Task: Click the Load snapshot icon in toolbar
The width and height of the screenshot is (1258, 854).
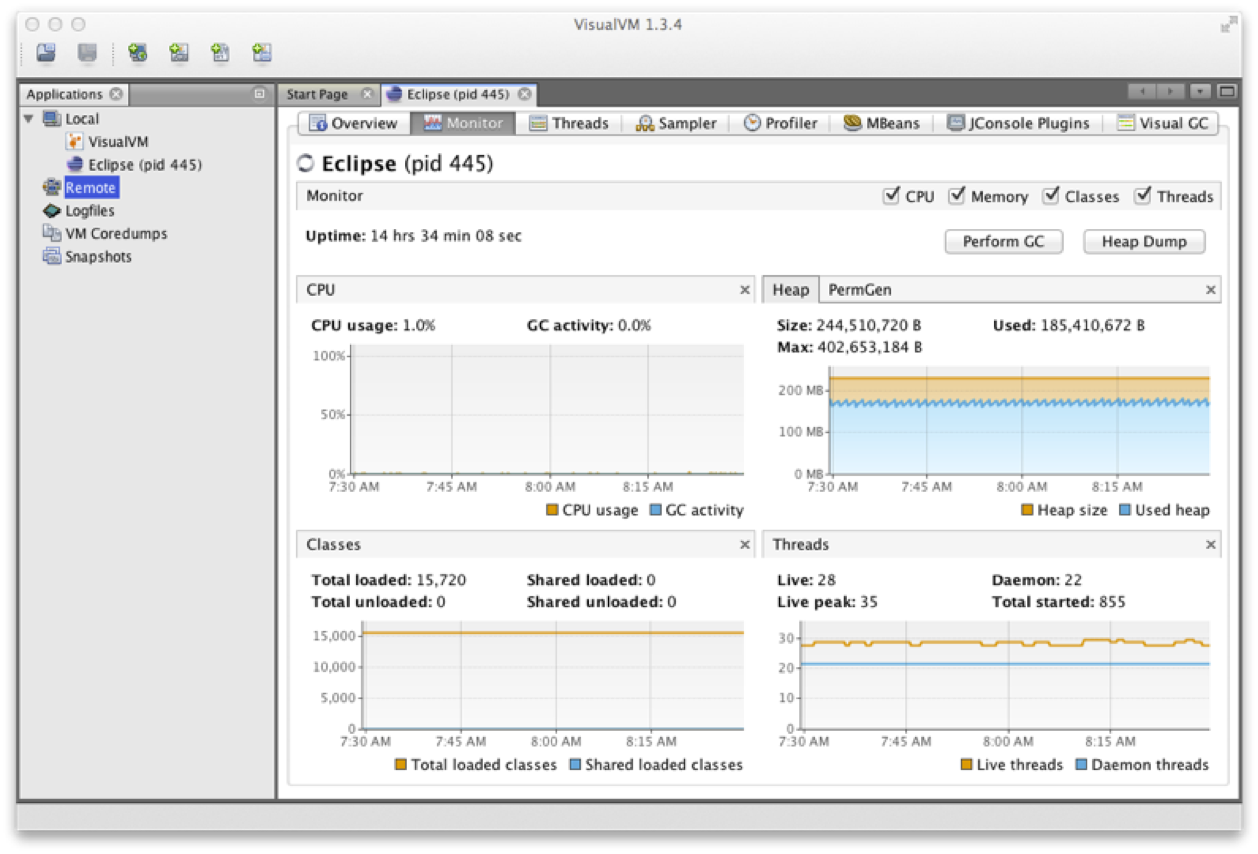Action: 47,53
